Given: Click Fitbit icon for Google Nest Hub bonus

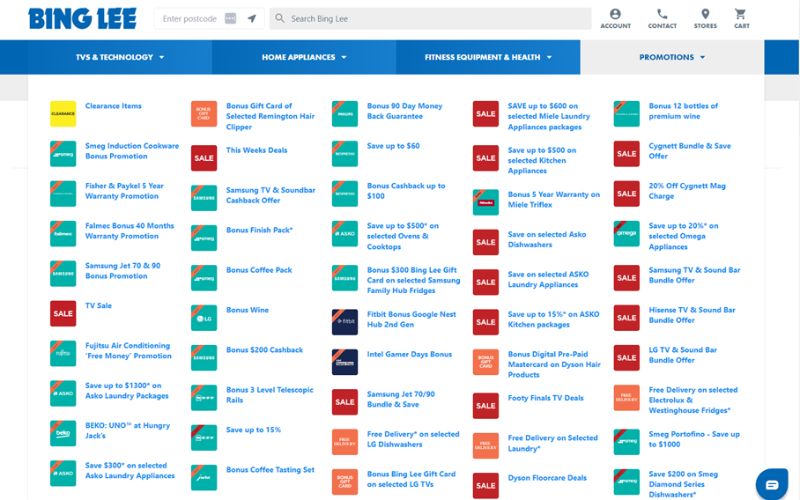Looking at the screenshot, I should click(344, 322).
